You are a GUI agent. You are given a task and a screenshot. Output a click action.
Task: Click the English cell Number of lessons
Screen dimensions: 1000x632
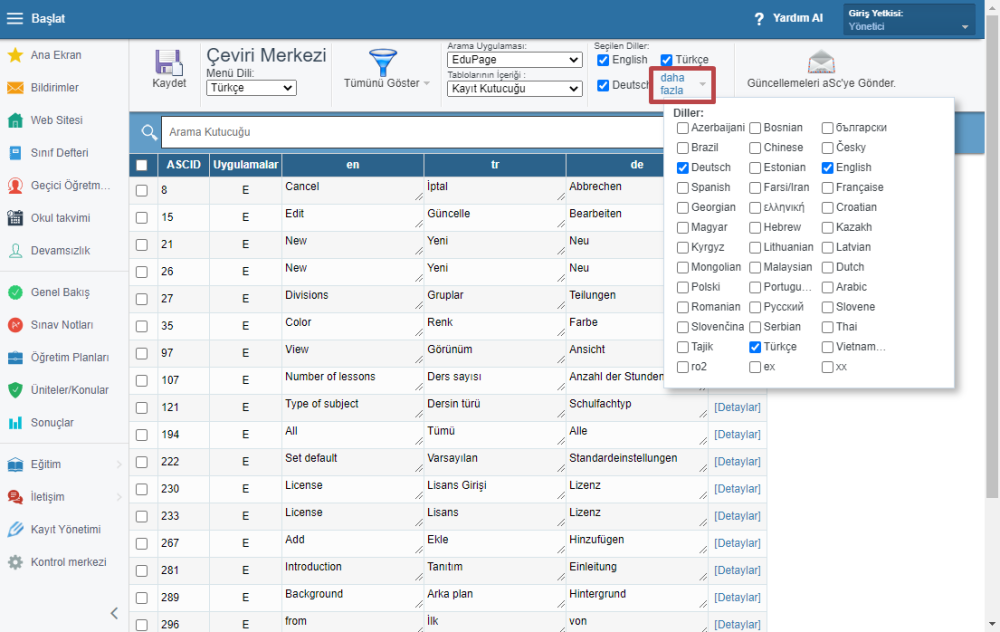(x=353, y=380)
